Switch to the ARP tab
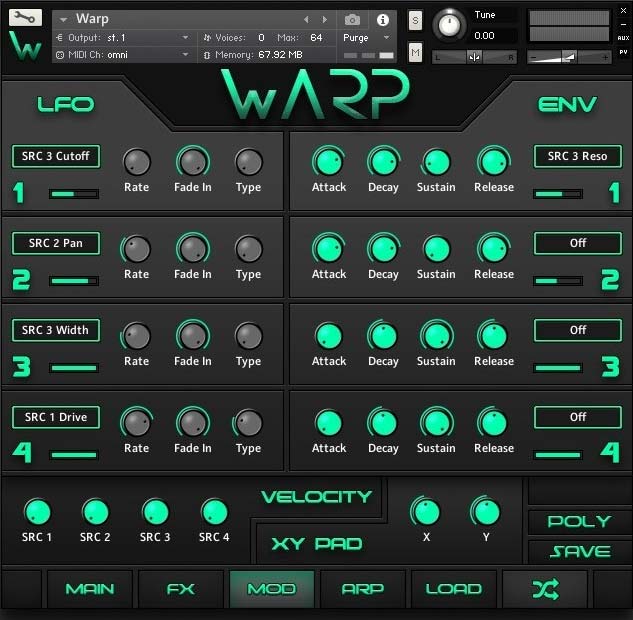The image size is (633, 620). (x=363, y=589)
